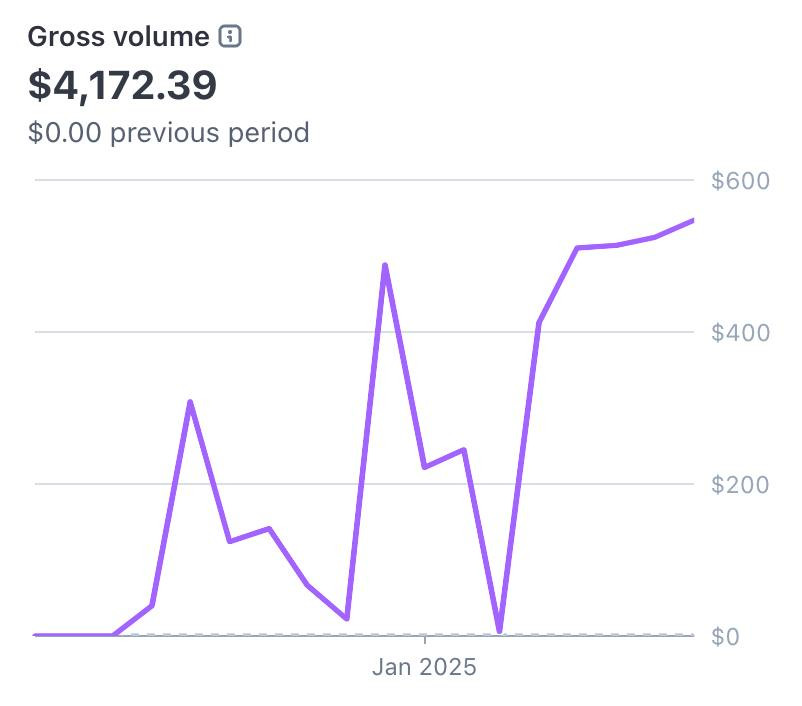Click the $200 horizontal gridline
The image size is (802, 706).
point(100,484)
